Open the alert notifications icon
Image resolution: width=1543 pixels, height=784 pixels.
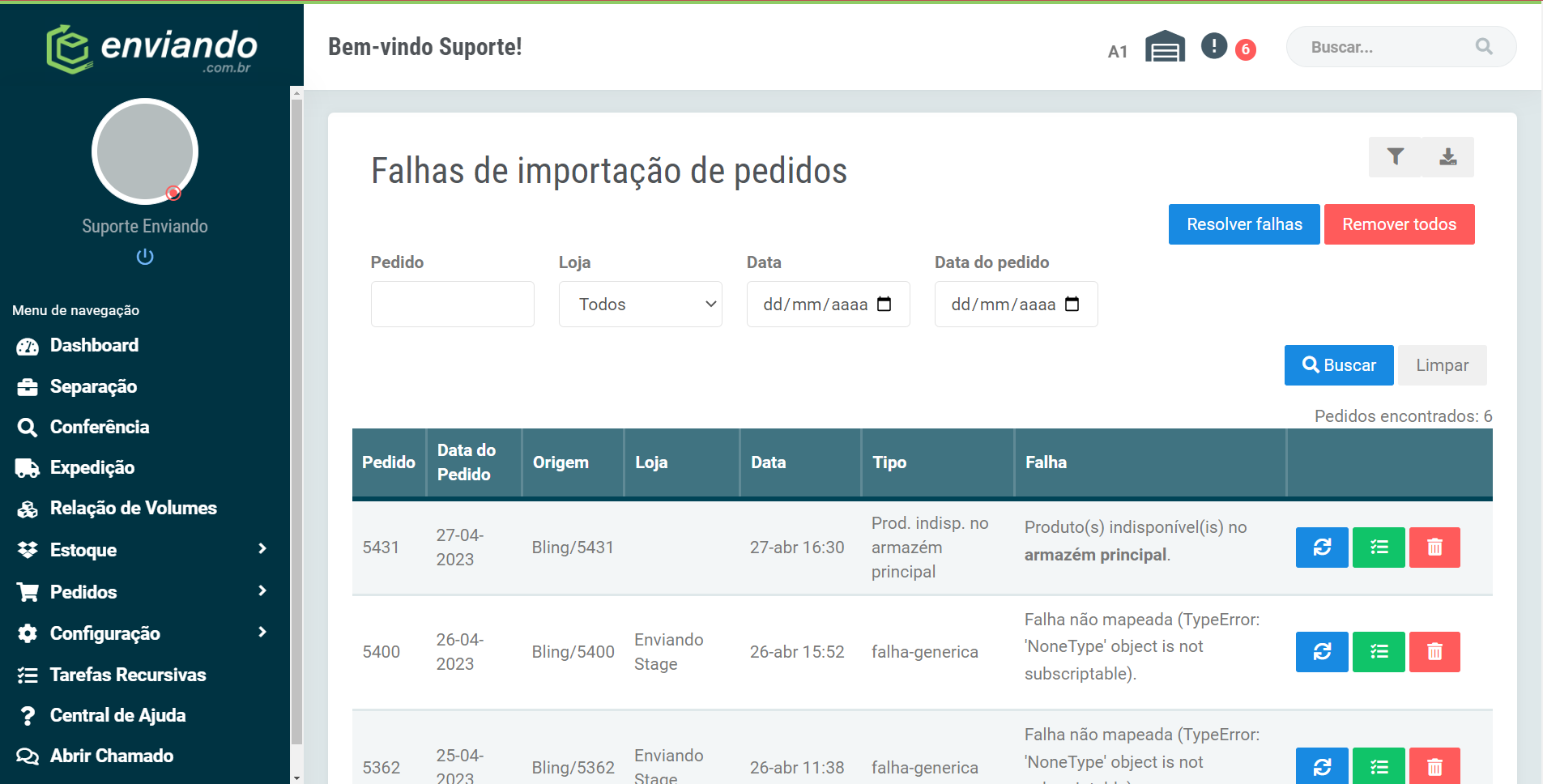tap(1213, 45)
